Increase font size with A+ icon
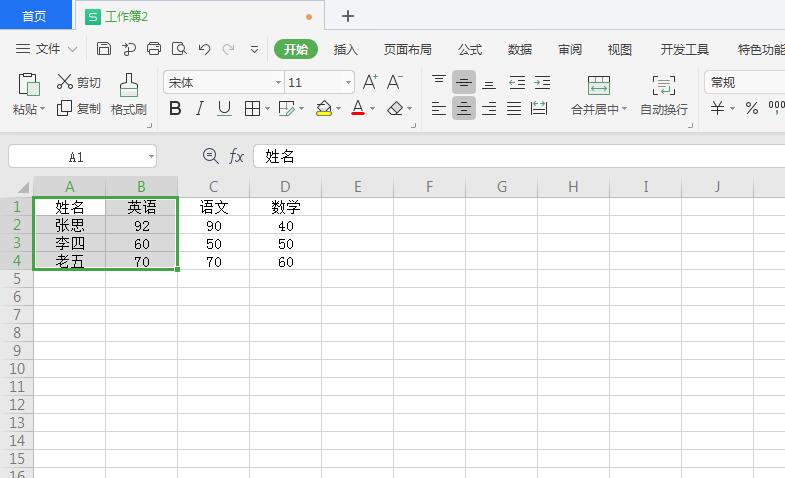The height and width of the screenshot is (478, 785). click(370, 82)
